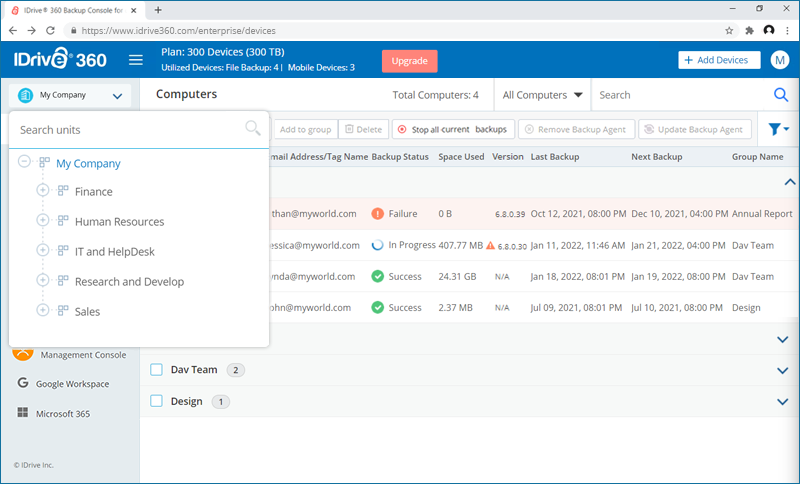The image size is (800, 484).
Task: Click Update Backup Agent button
Action: pyautogui.click(x=694, y=130)
